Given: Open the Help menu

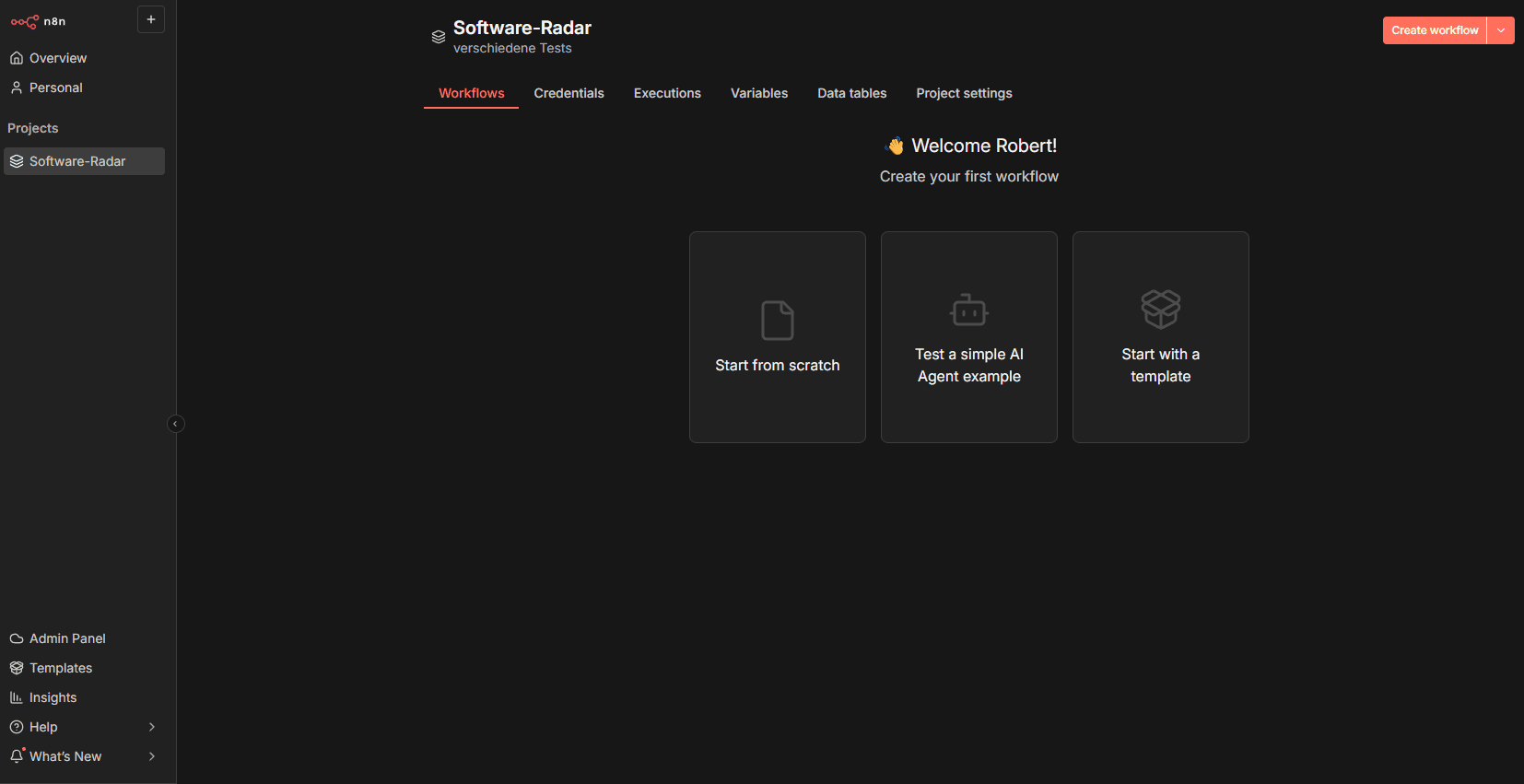Looking at the screenshot, I should click(84, 727).
